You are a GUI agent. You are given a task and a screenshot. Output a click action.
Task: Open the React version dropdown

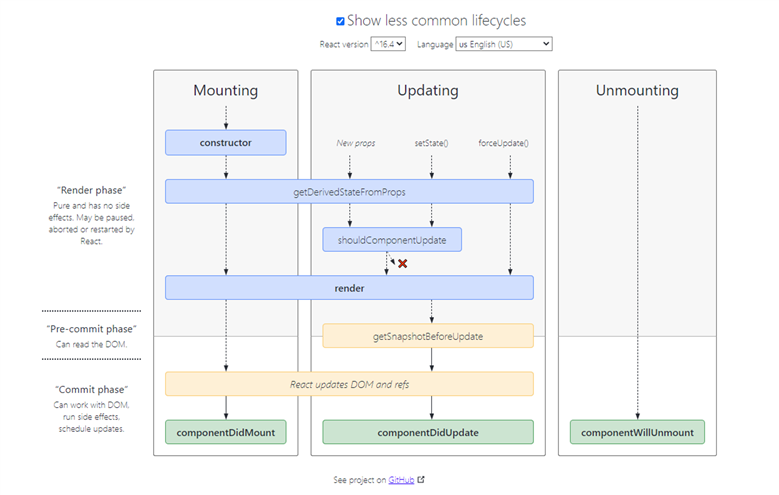388,44
